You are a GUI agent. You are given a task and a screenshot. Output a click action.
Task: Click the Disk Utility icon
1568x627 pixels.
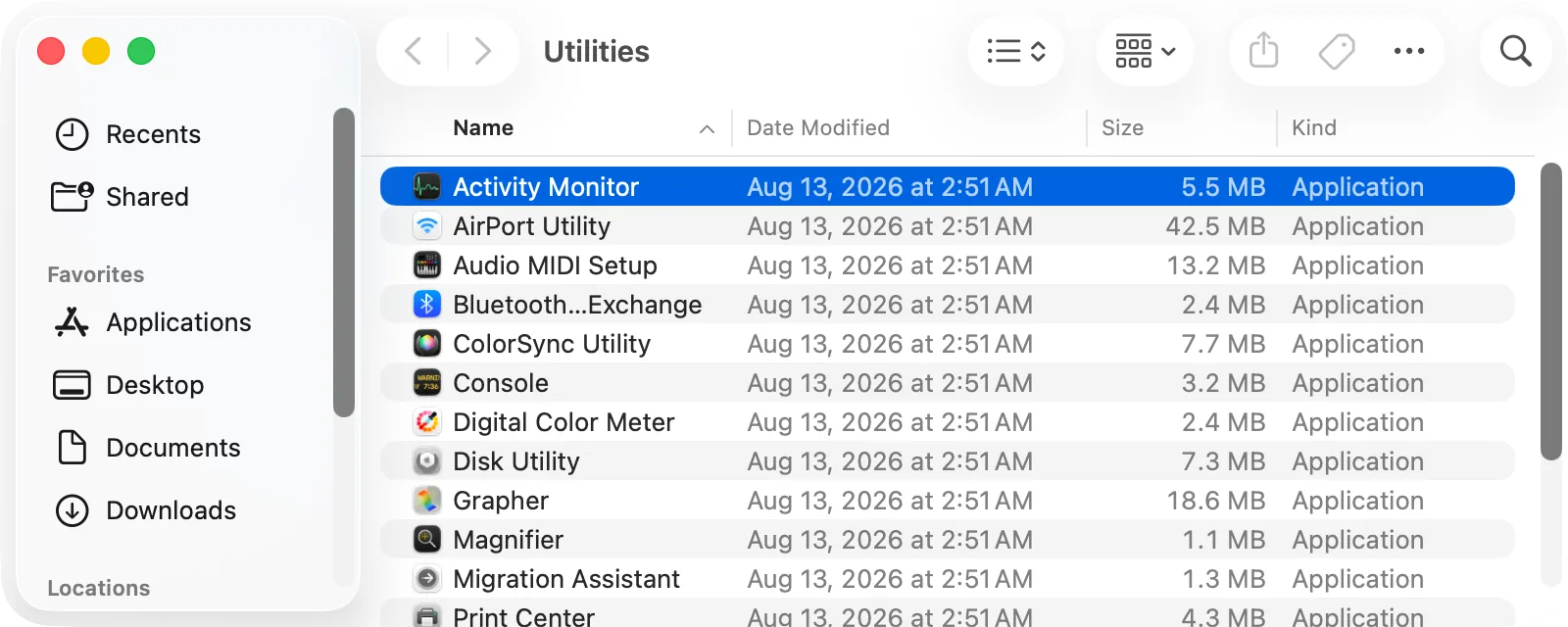tap(426, 460)
